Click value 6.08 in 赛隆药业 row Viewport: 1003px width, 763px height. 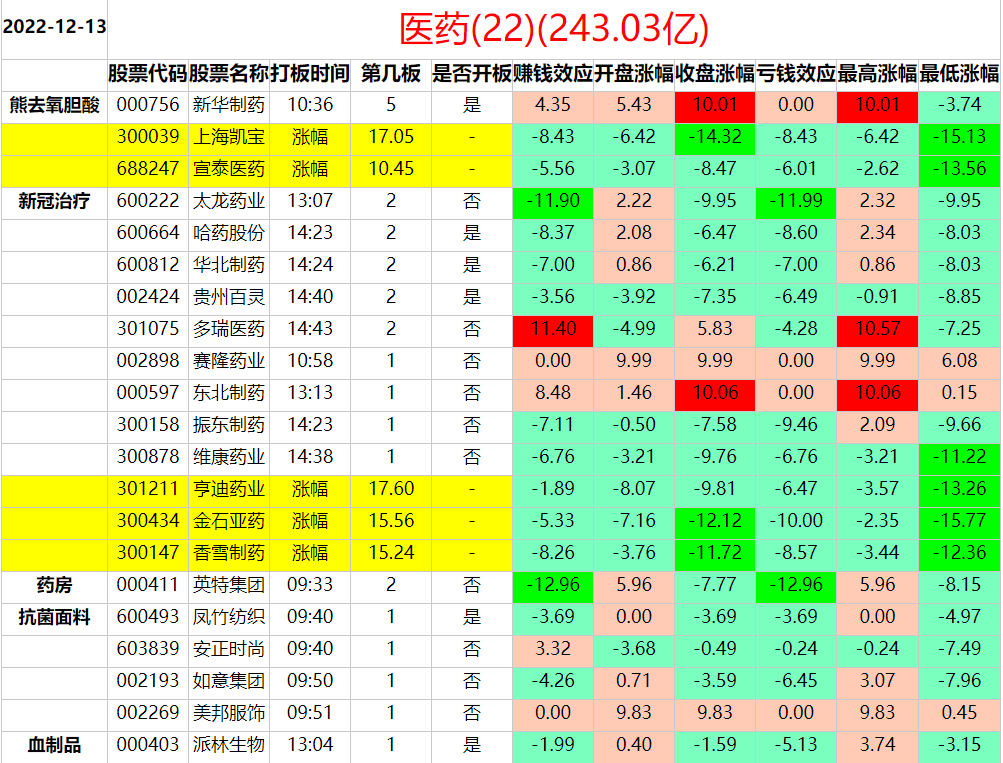960,361
